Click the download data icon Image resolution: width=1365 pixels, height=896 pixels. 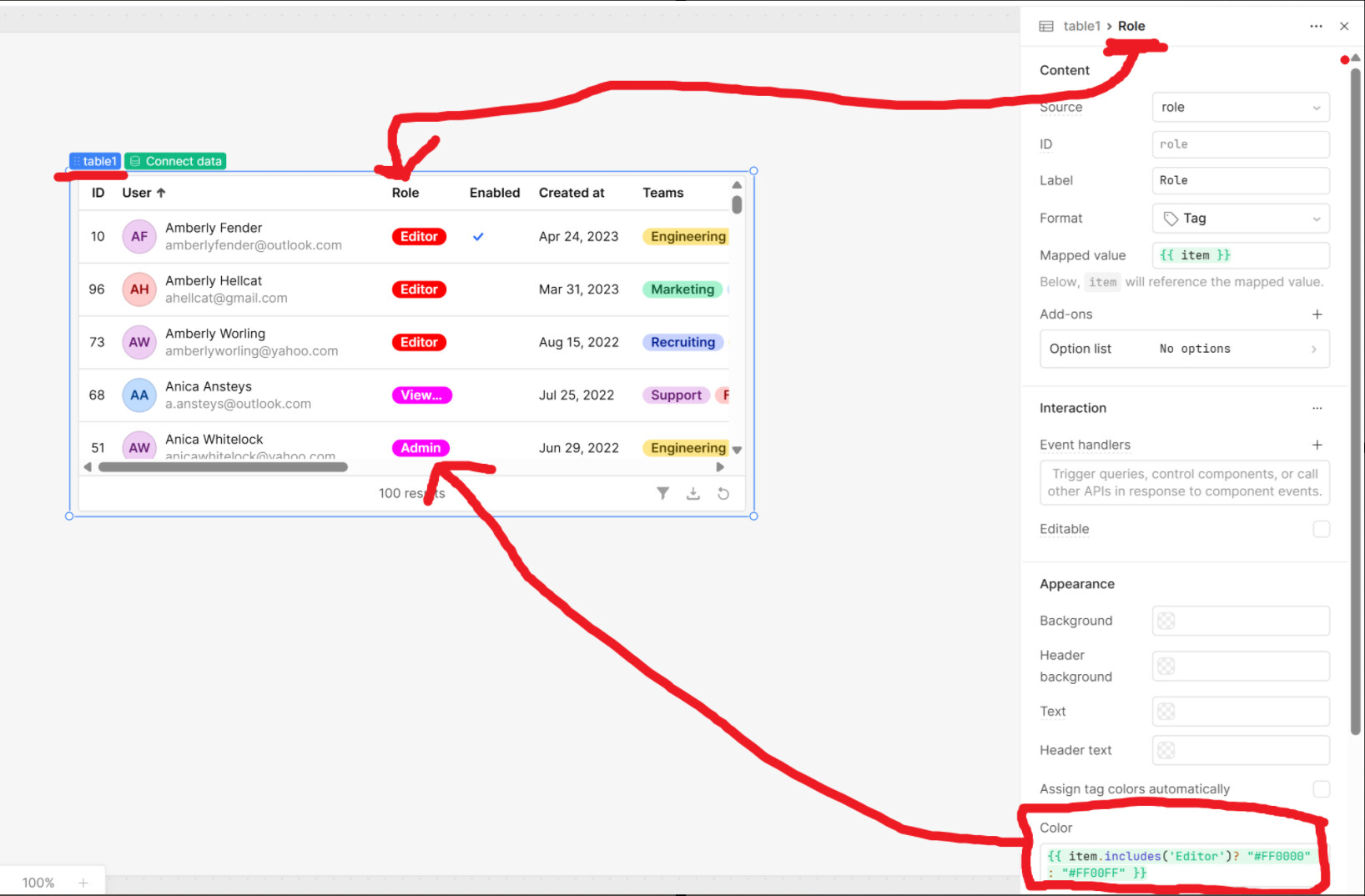pos(693,493)
